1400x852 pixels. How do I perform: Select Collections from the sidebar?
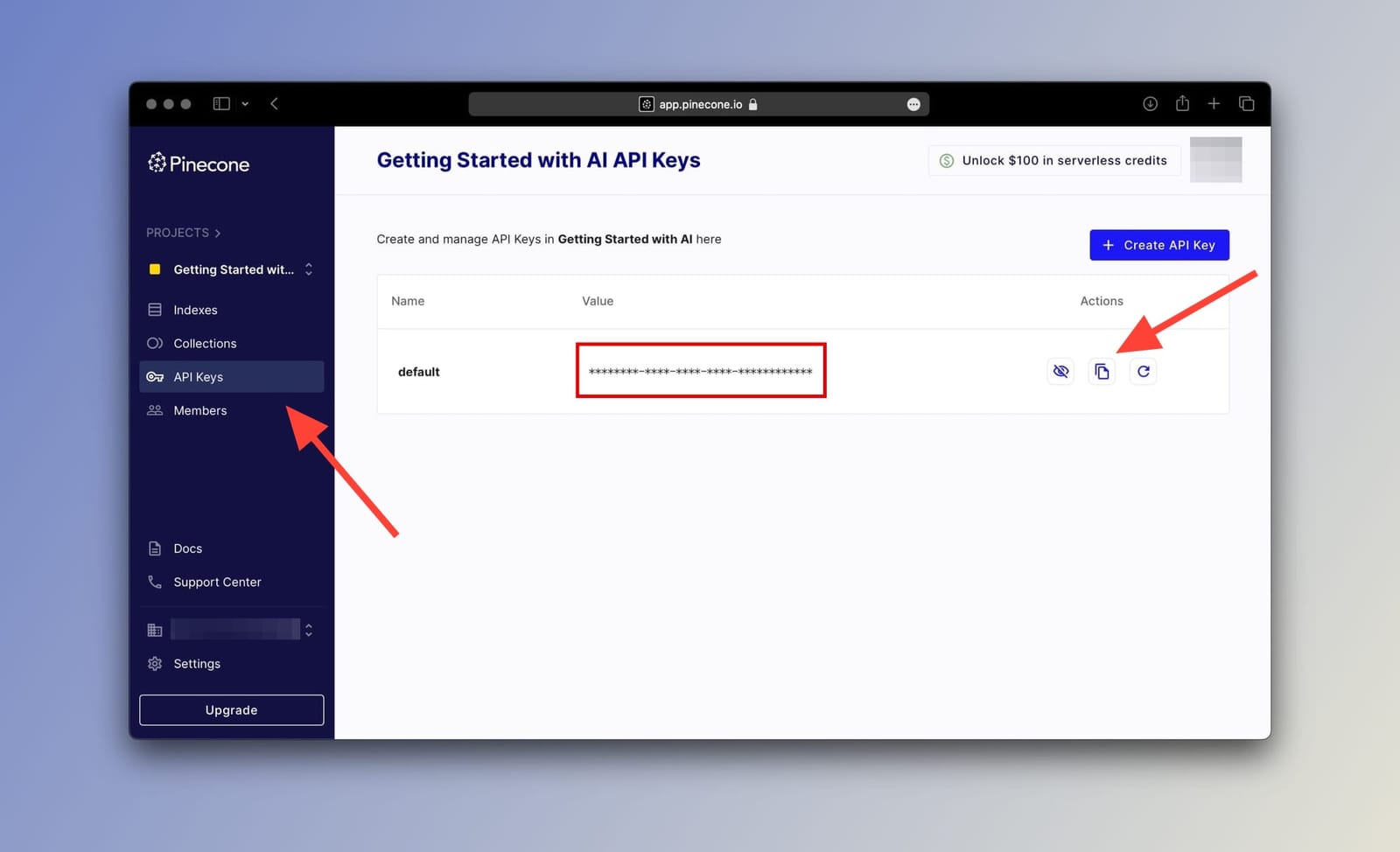204,343
